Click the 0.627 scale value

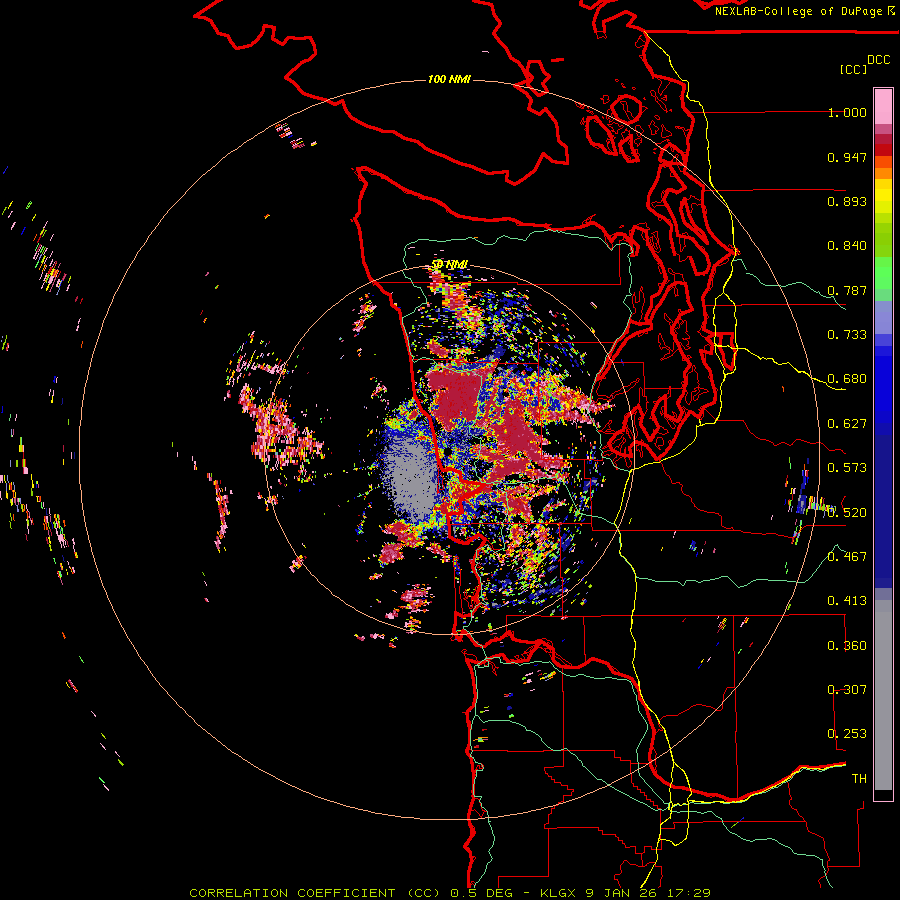pyautogui.click(x=847, y=424)
